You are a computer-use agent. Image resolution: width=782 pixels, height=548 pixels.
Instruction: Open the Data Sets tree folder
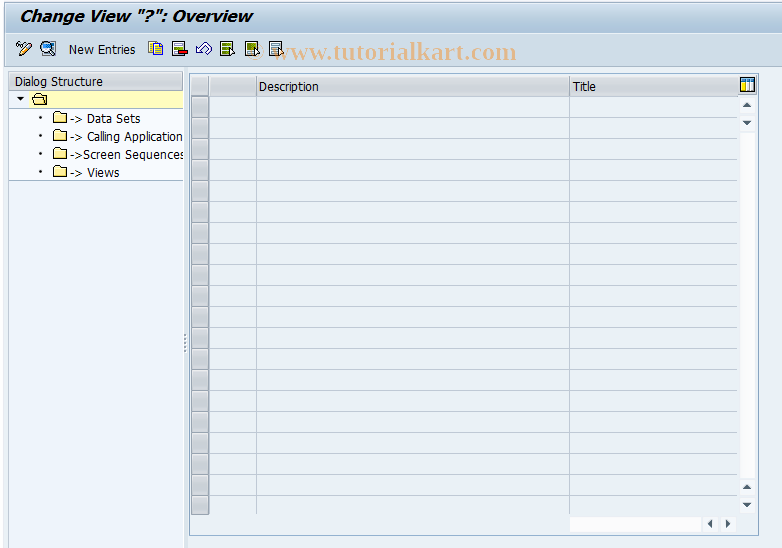(105, 118)
